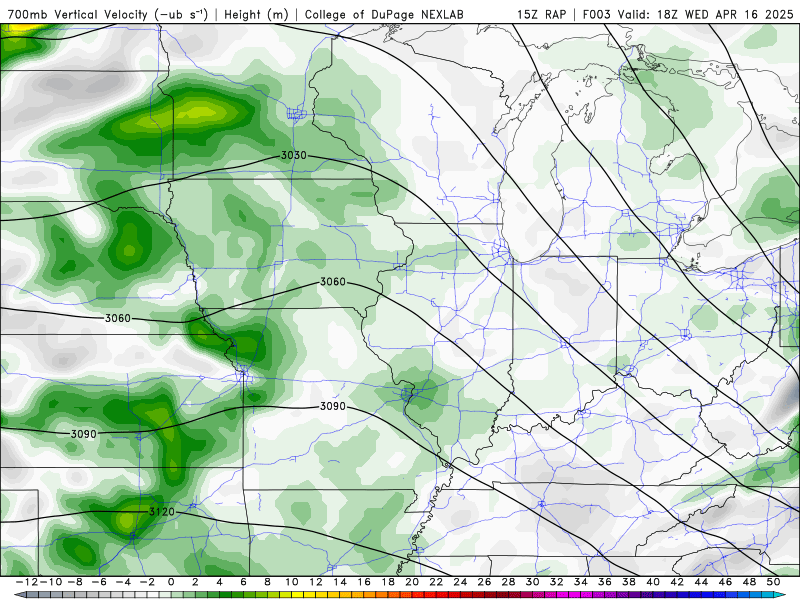This screenshot has height=600, width=800.
Task: Click the 36 value on the color scale
Action: 605,582
